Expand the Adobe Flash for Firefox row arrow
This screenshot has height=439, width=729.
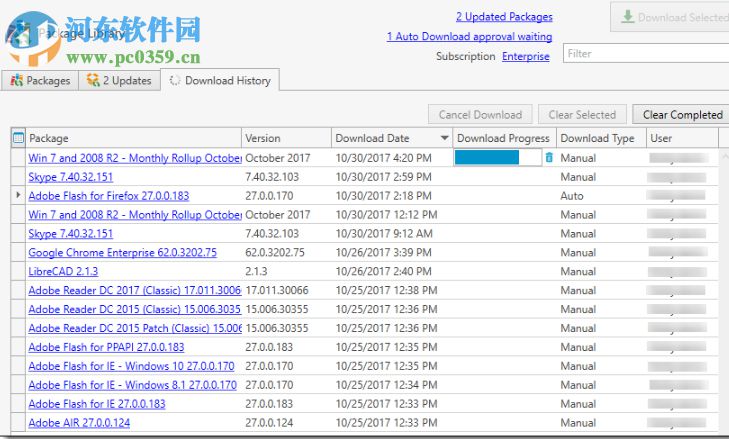click(x=18, y=195)
